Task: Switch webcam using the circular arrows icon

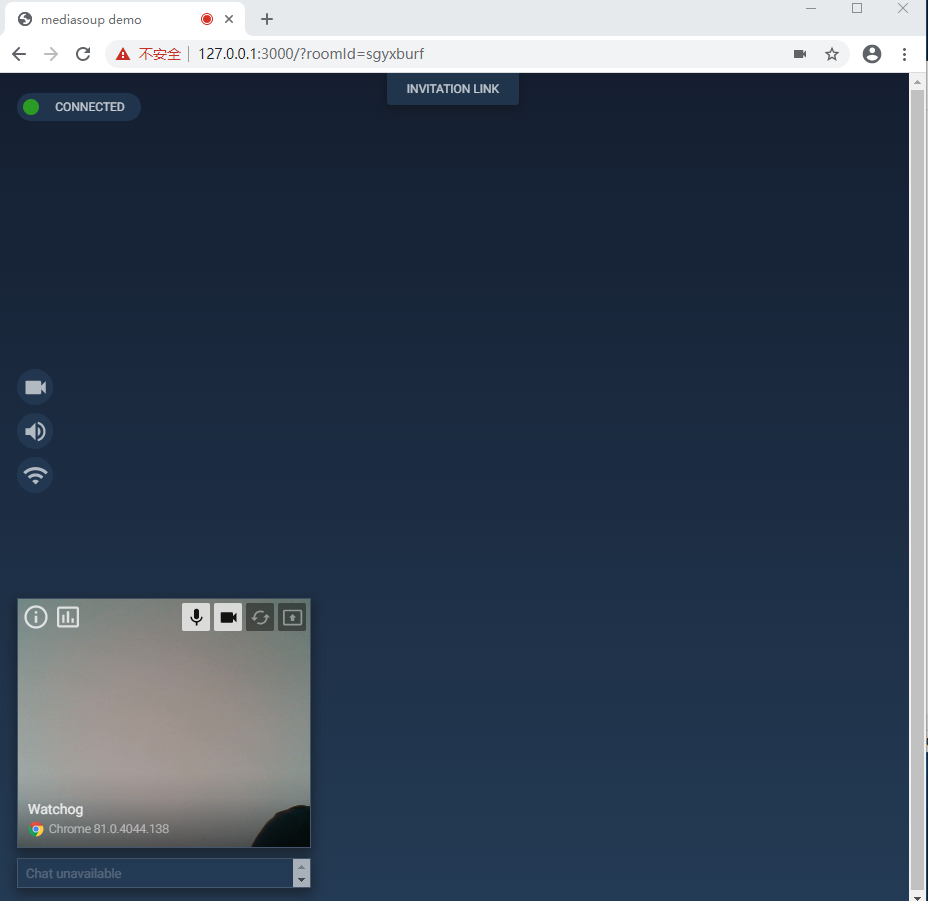Action: click(260, 617)
